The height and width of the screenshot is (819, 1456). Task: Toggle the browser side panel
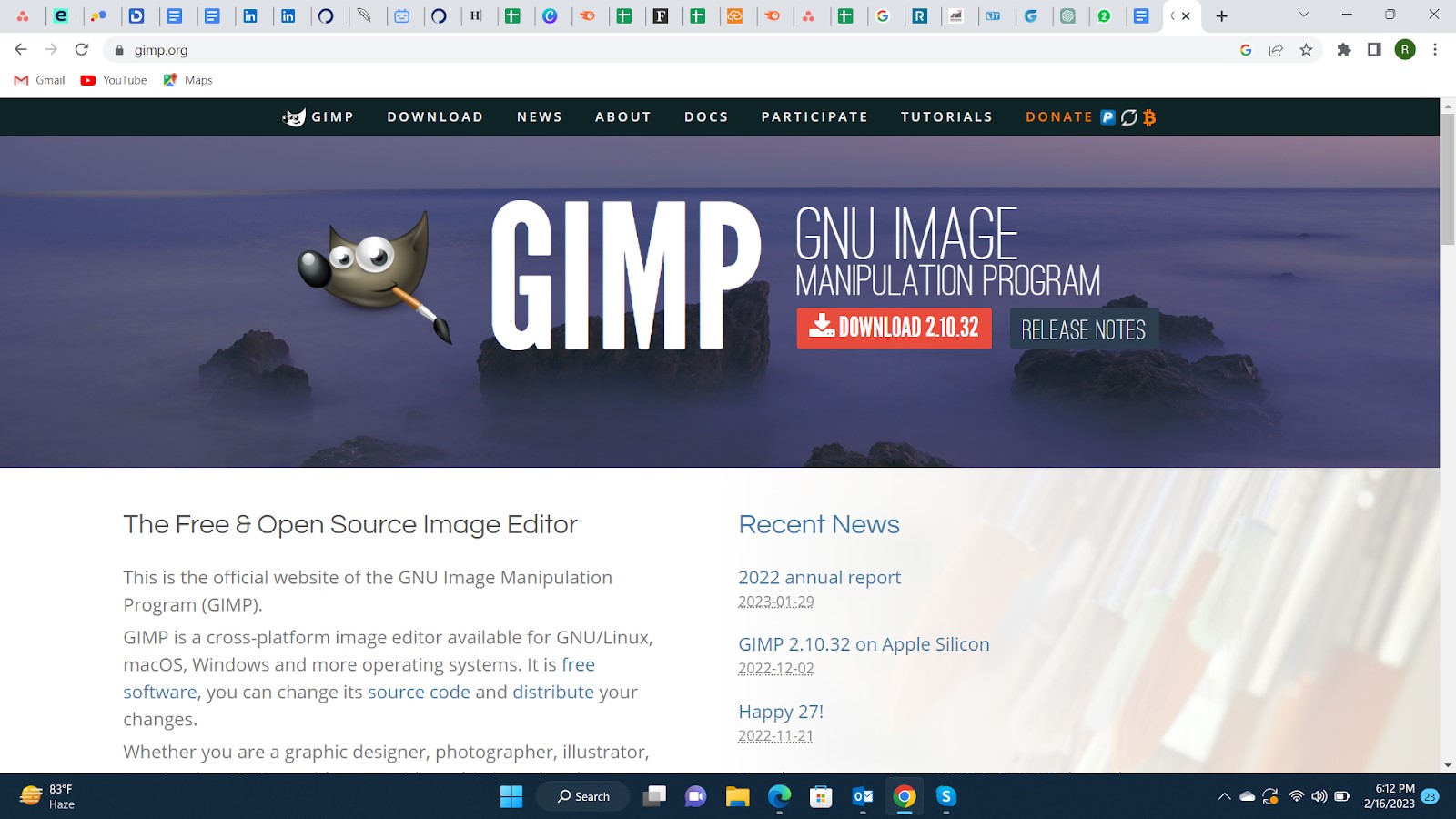pos(1374,50)
